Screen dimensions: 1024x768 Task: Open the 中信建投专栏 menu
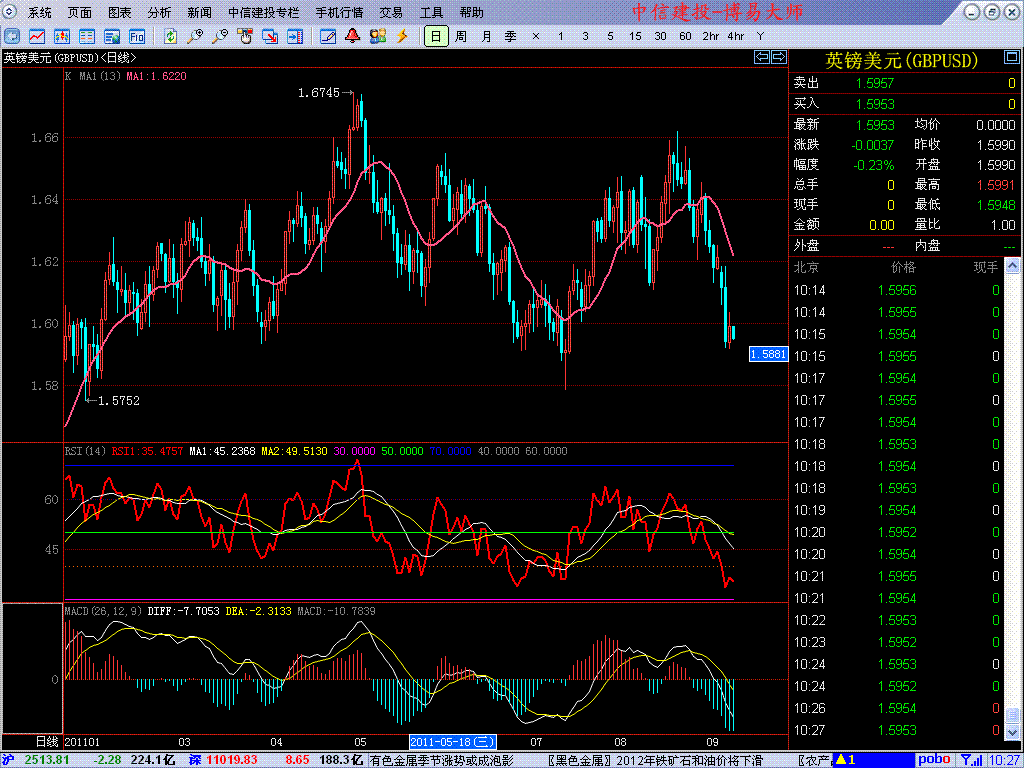pyautogui.click(x=264, y=12)
